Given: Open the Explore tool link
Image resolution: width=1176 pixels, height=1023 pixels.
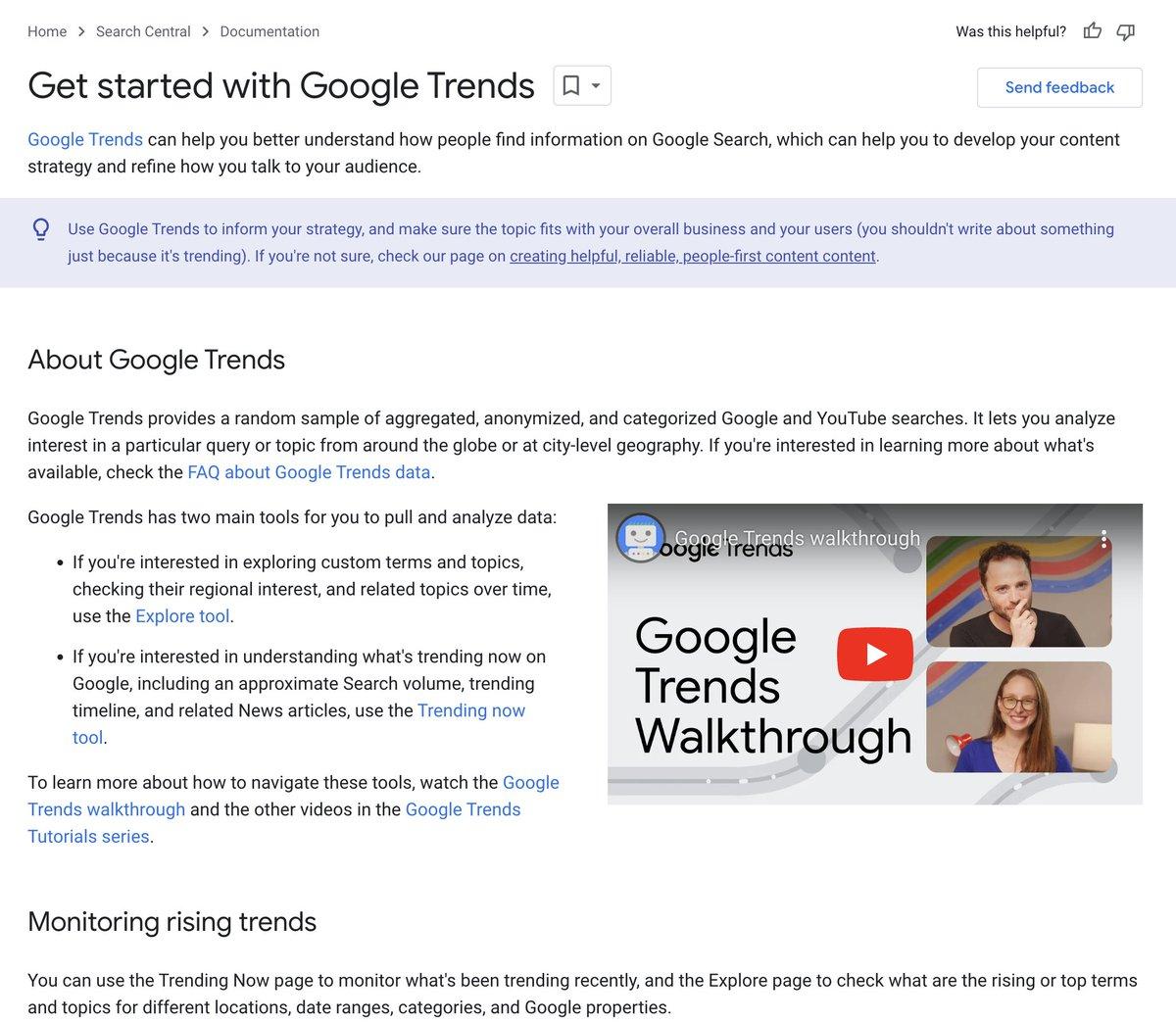Looking at the screenshot, I should coord(182,616).
